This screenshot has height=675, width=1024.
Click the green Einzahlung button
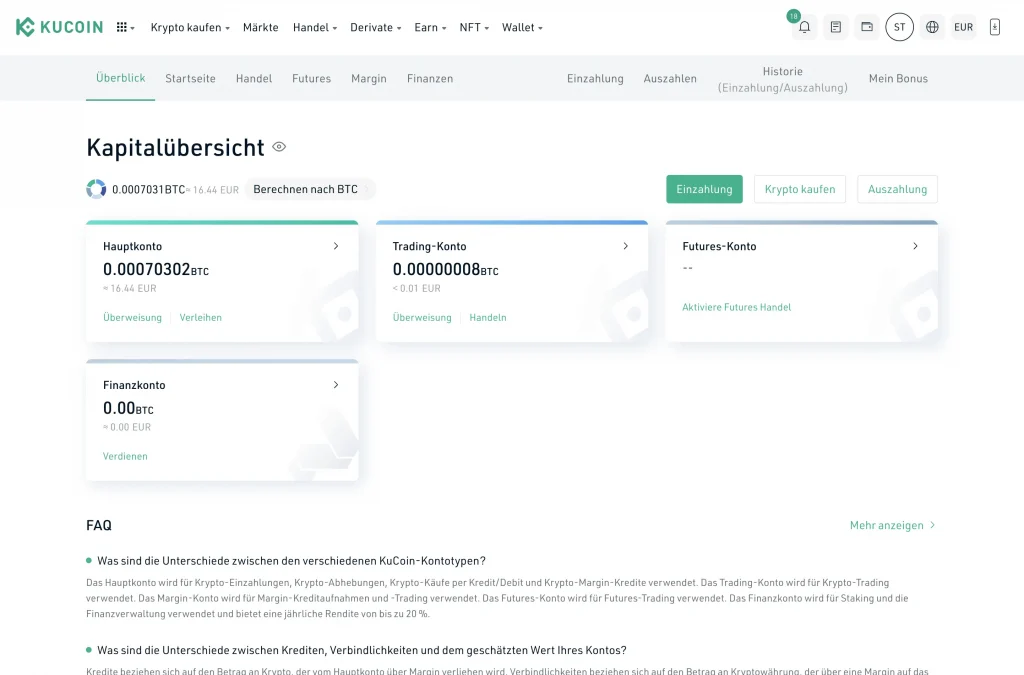[x=704, y=189]
